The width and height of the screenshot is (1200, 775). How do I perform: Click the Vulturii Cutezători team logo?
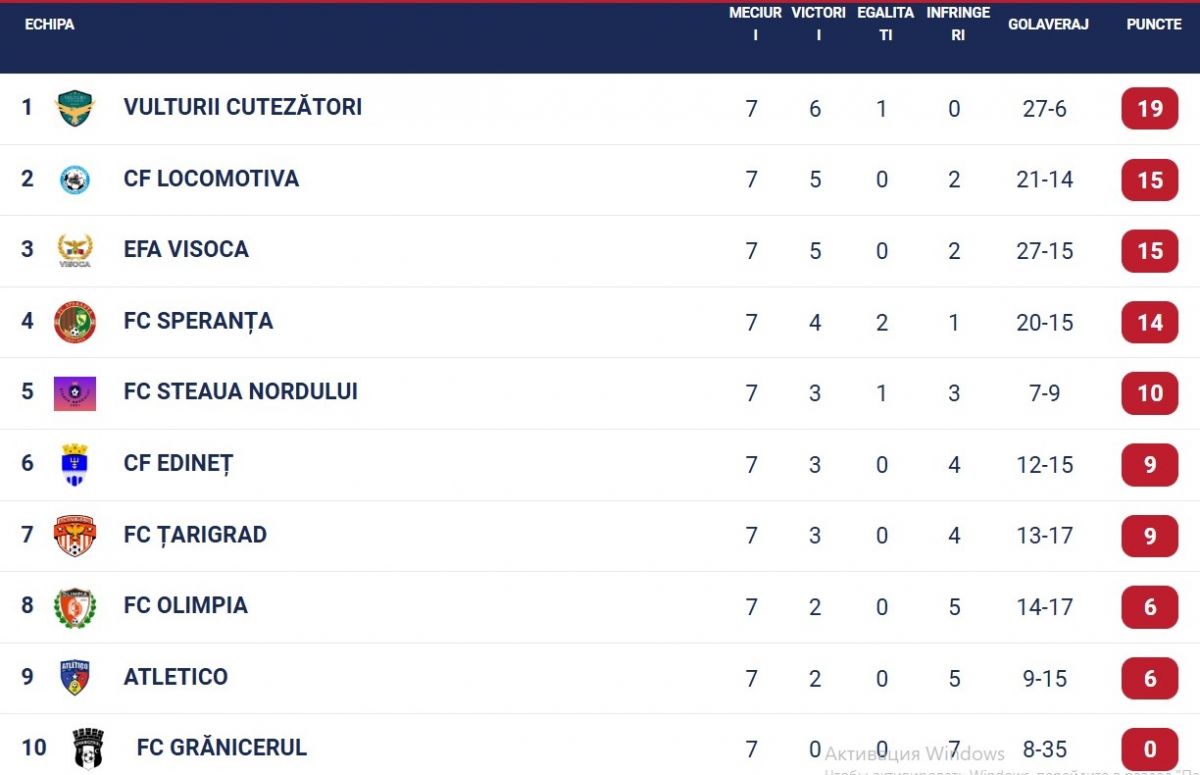point(75,108)
